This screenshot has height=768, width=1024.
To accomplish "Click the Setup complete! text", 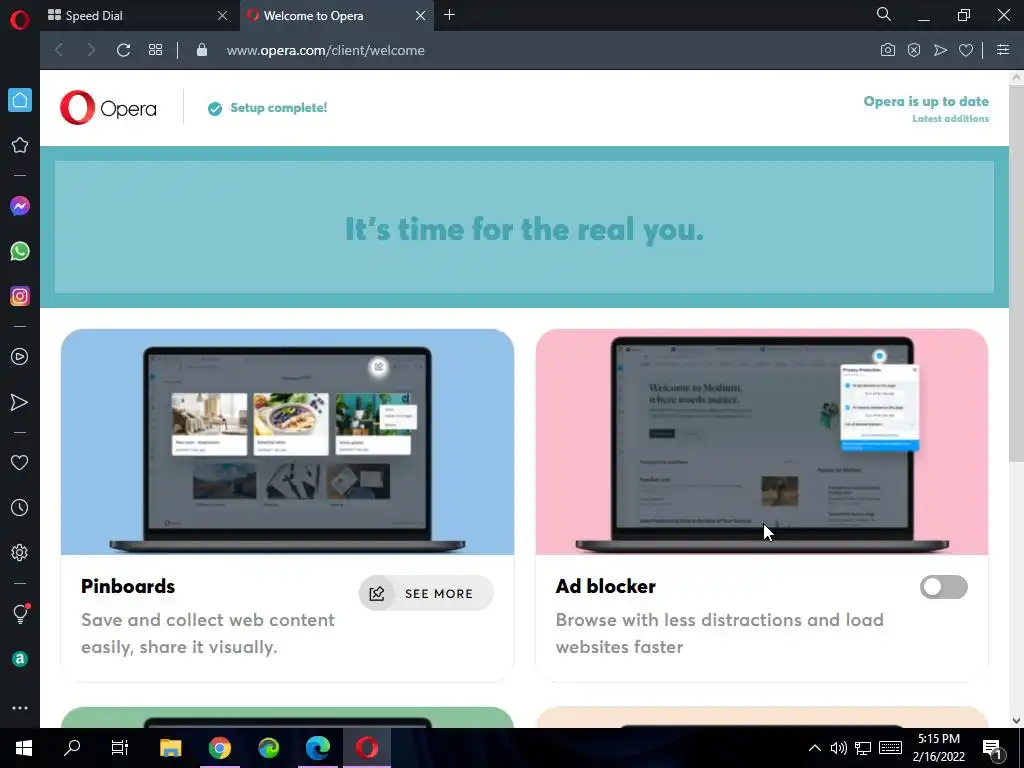I will (x=278, y=108).
